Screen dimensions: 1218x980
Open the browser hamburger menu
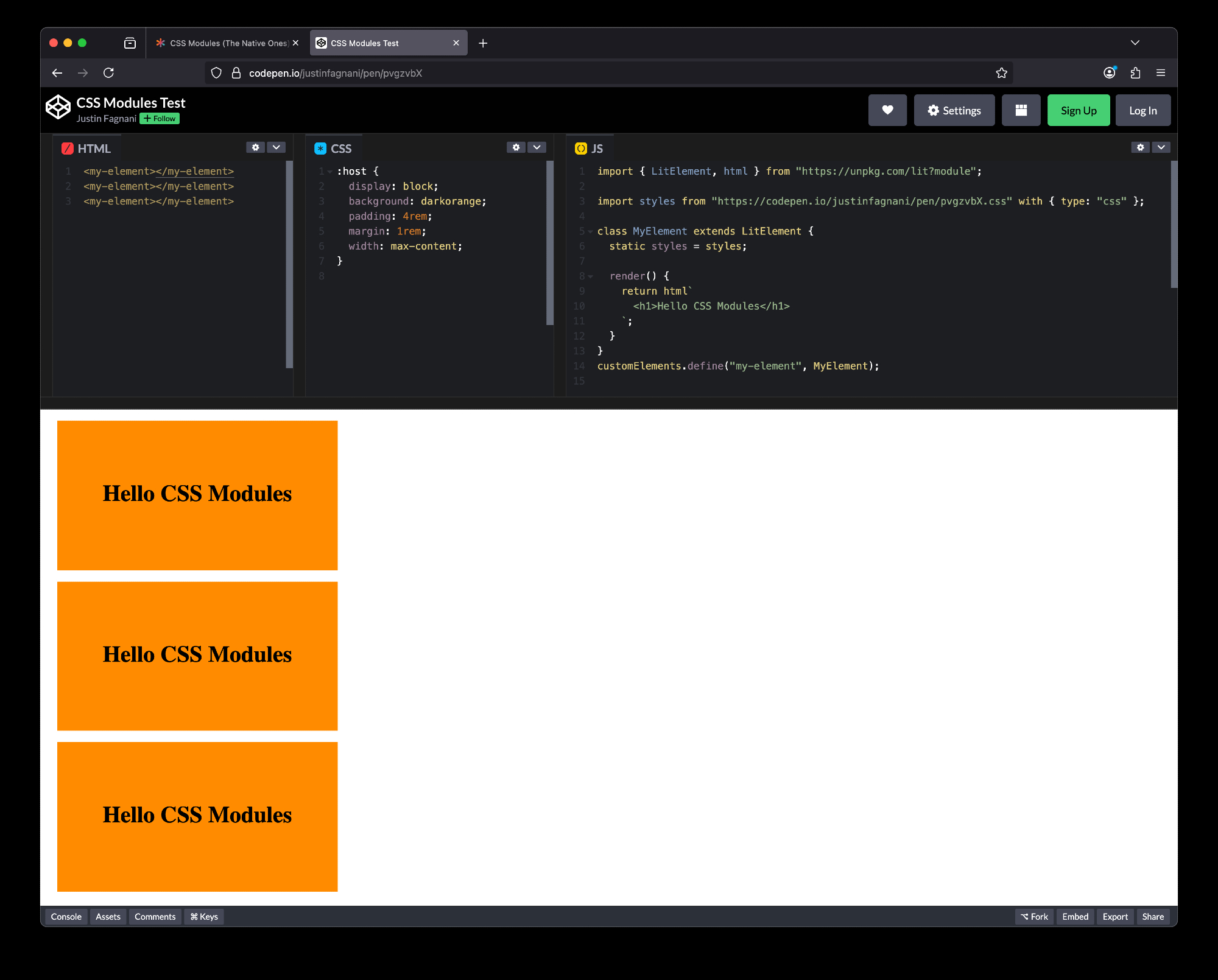pyautogui.click(x=1161, y=73)
